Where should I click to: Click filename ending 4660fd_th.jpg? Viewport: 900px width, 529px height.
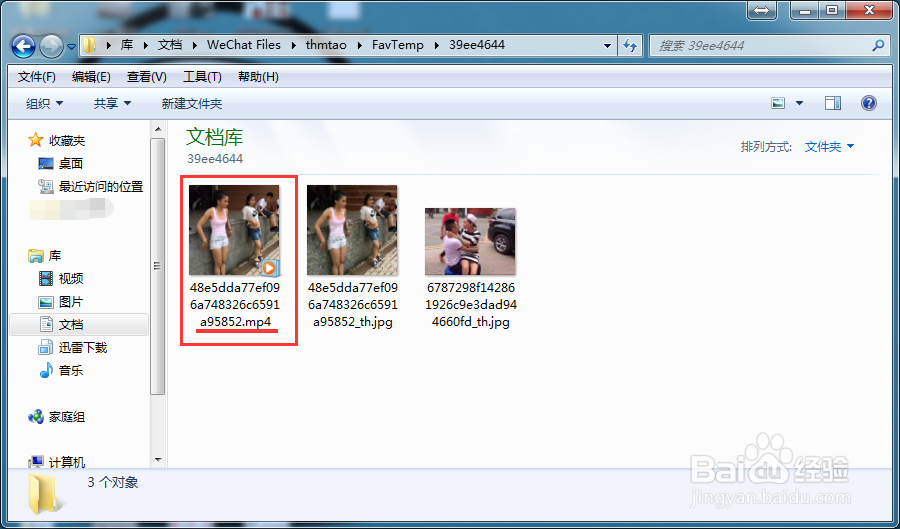[x=471, y=305]
